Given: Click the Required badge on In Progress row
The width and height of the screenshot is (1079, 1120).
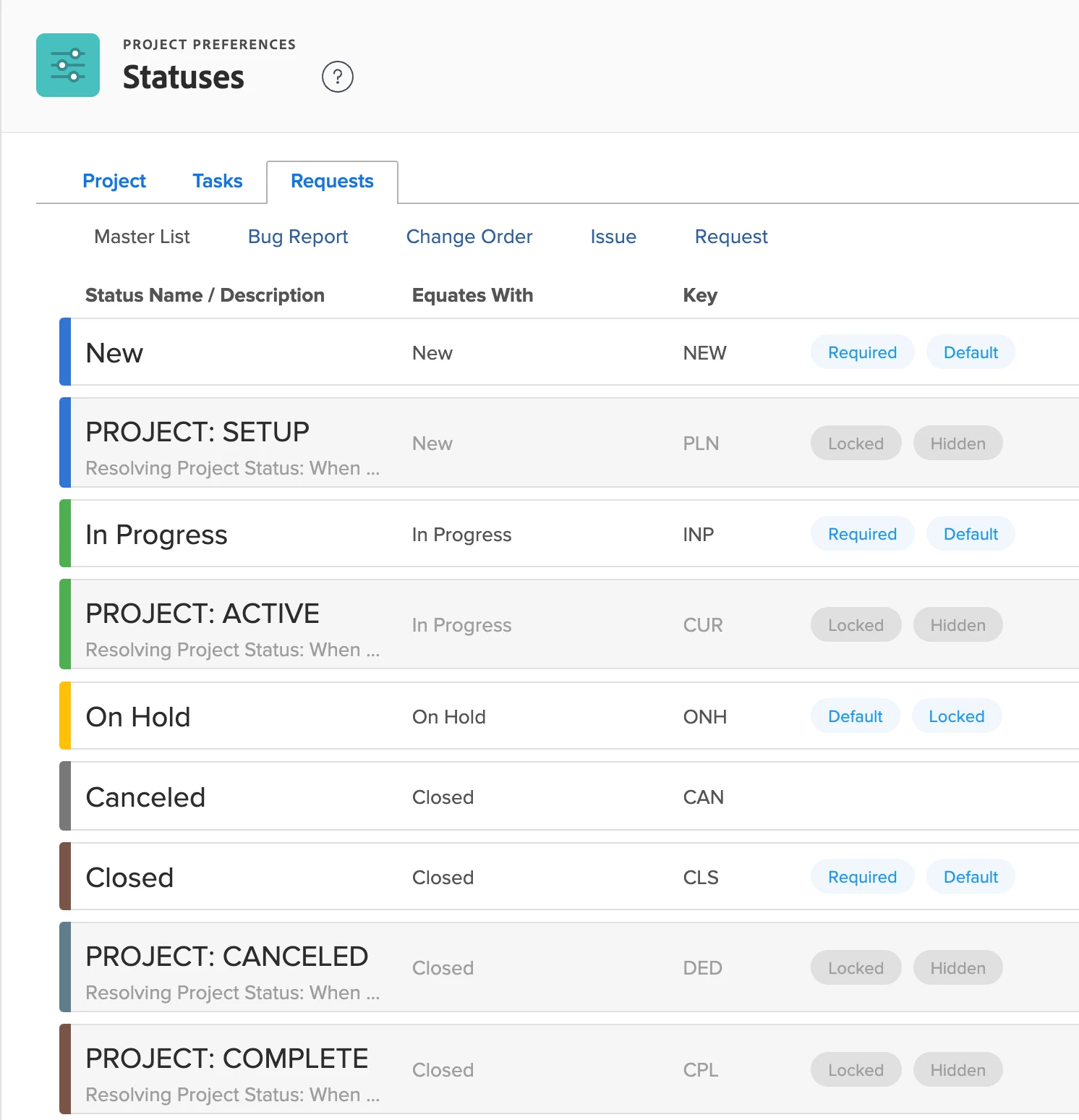Looking at the screenshot, I should click(862, 534).
